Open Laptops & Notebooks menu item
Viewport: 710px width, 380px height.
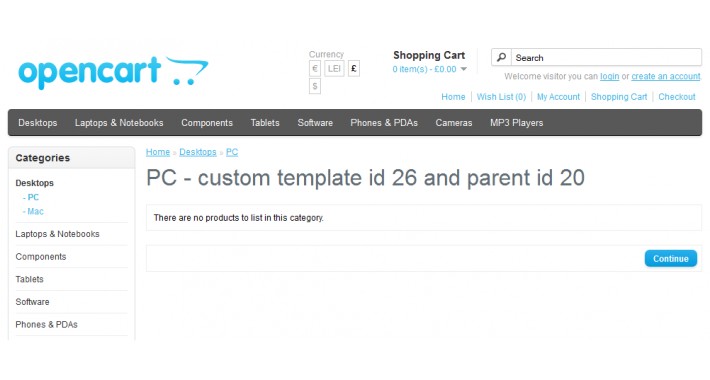119,123
